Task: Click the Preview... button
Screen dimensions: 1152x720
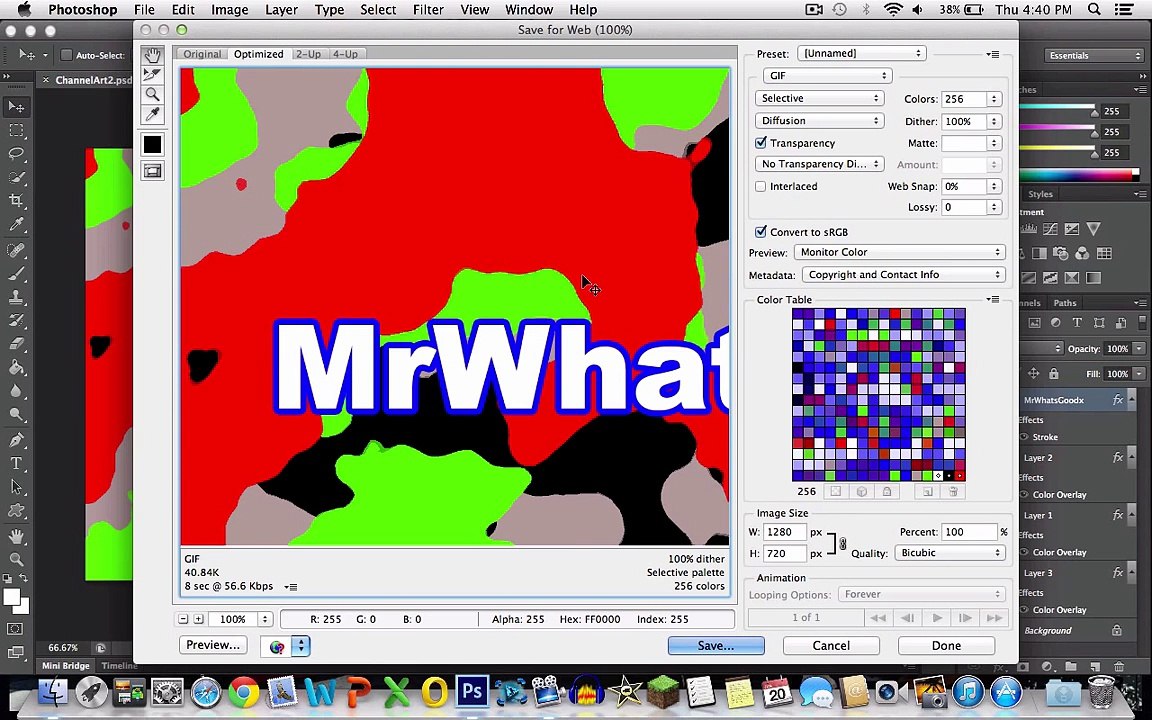Action: (213, 644)
